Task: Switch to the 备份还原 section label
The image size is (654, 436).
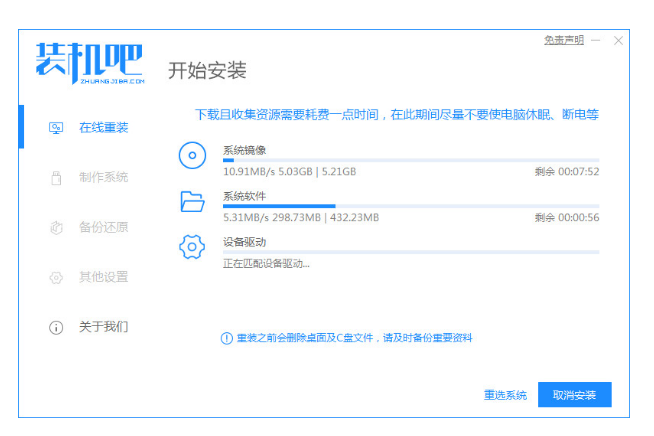Action: click(104, 228)
